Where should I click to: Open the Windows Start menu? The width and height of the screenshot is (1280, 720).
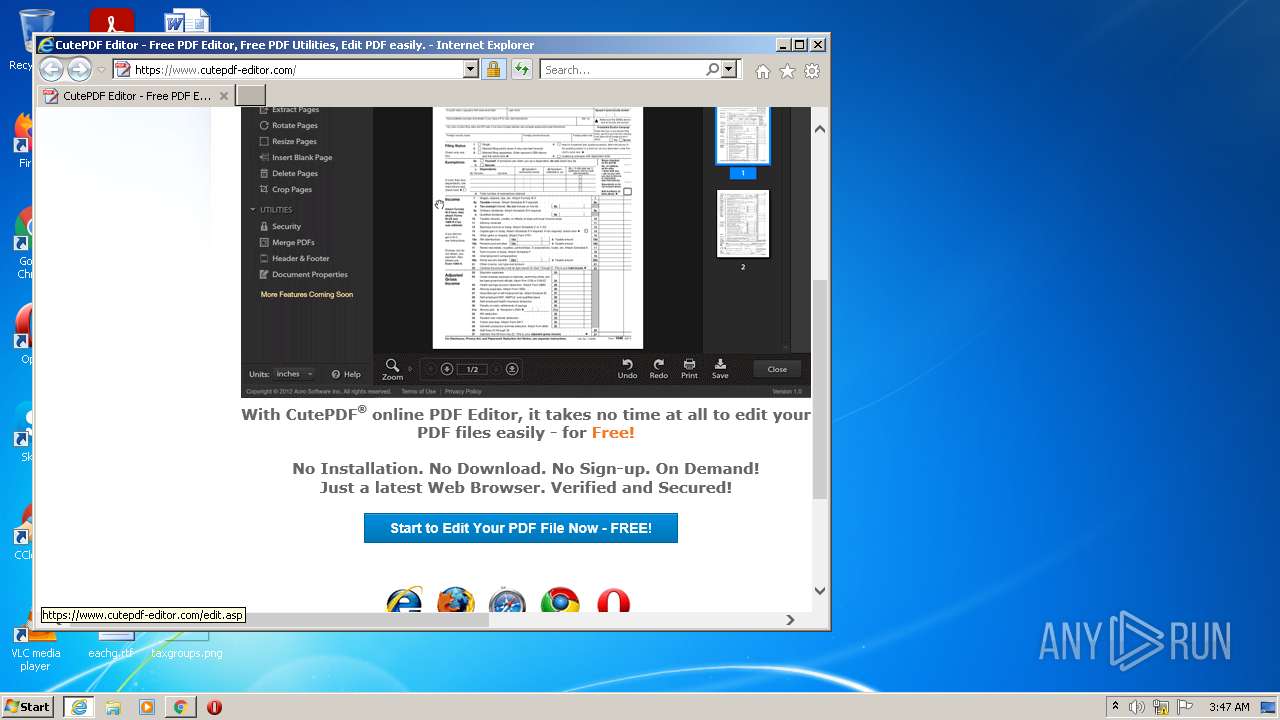click(x=28, y=706)
